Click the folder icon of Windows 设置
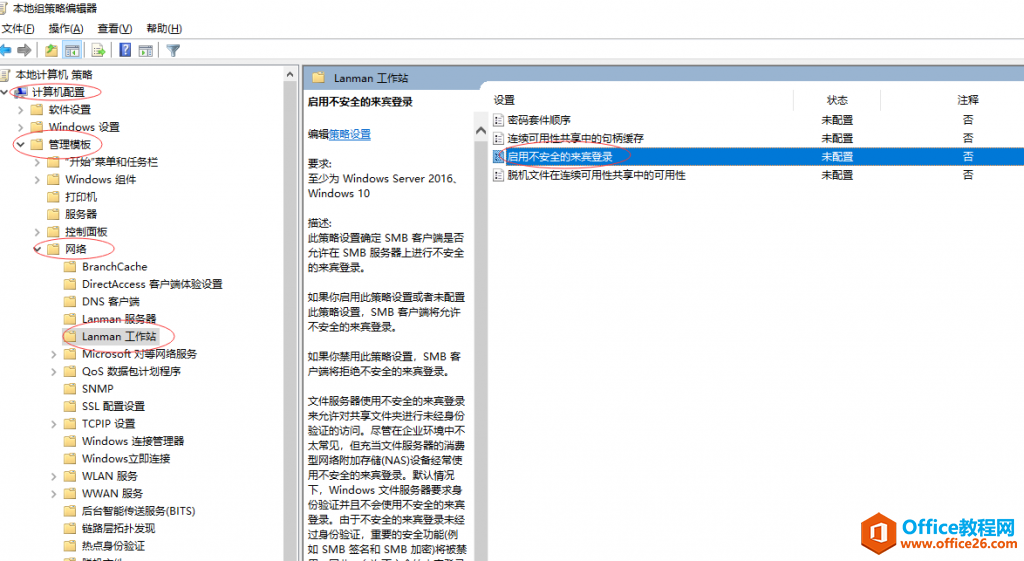 click(x=37, y=127)
